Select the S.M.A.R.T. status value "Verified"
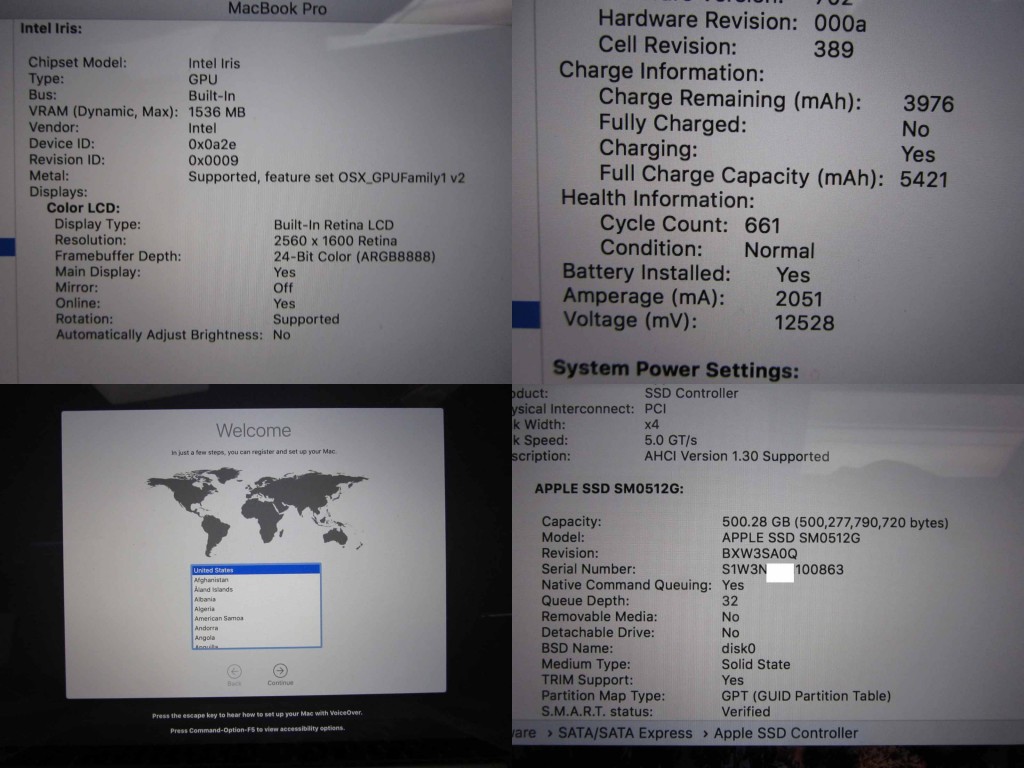The image size is (1024, 768). tap(746, 712)
